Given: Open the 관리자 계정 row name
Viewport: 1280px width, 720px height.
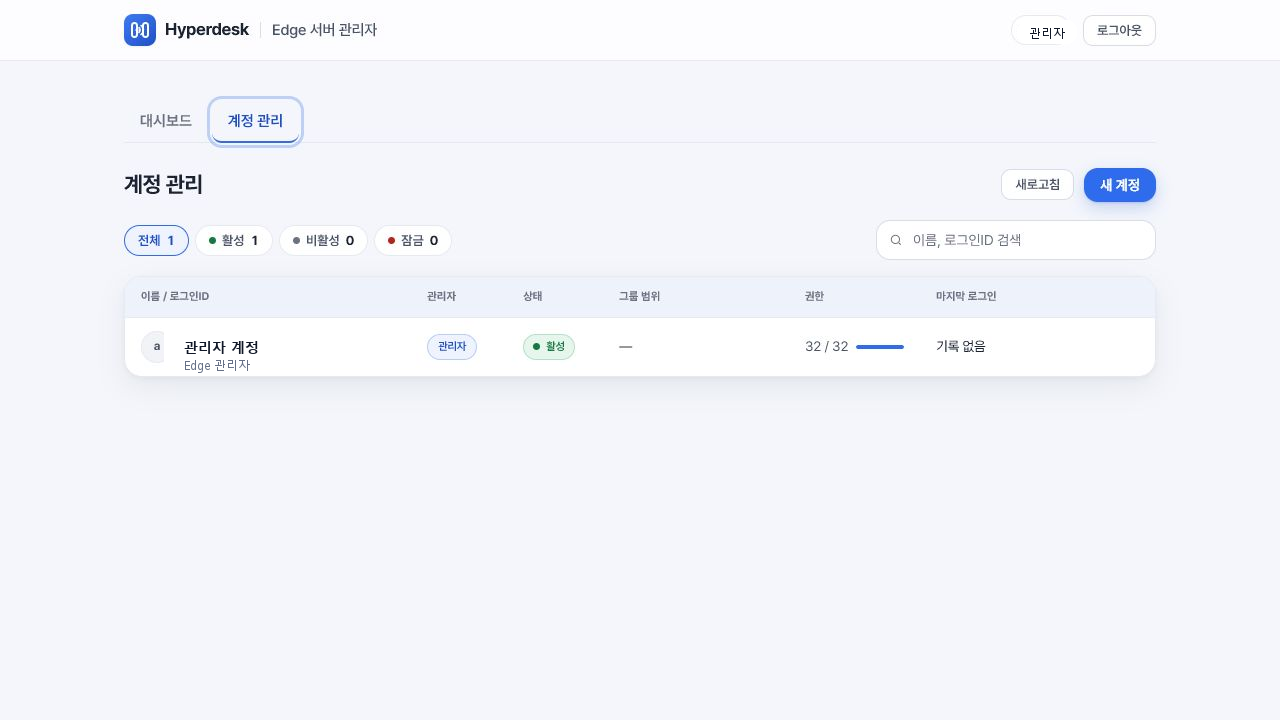Looking at the screenshot, I should pyautogui.click(x=221, y=347).
